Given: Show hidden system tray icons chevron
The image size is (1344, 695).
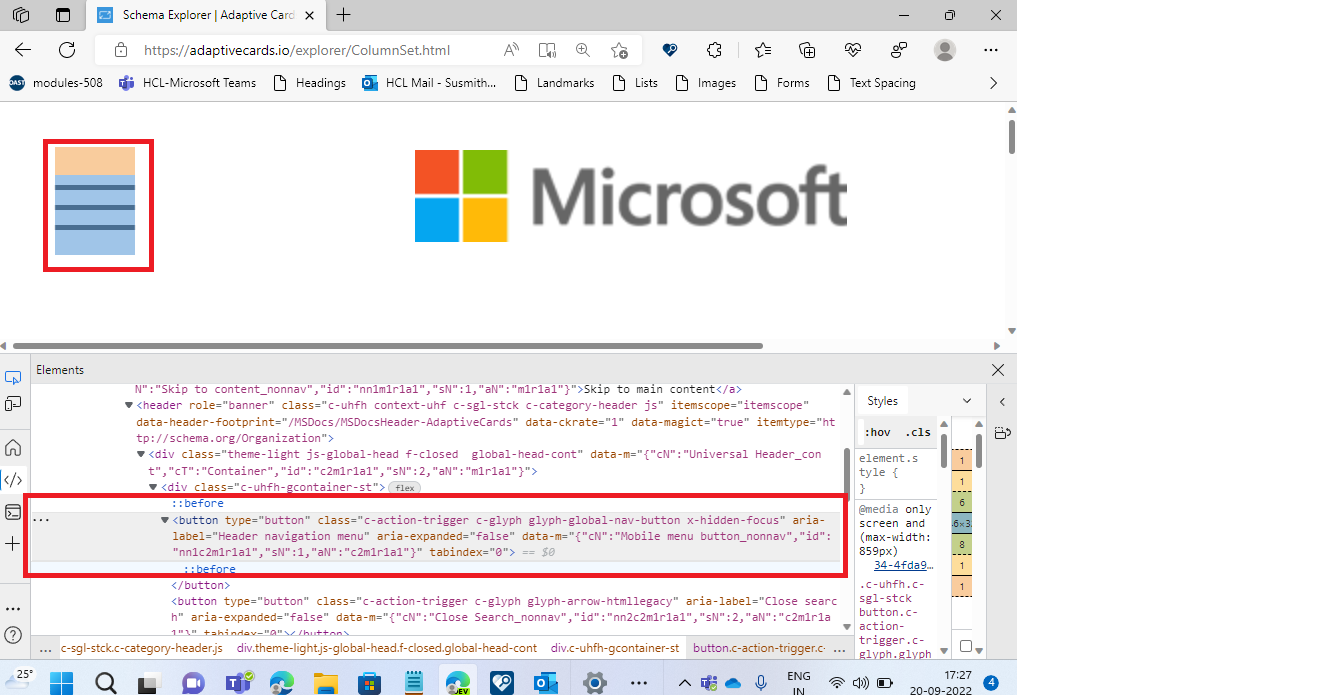Looking at the screenshot, I should click(685, 683).
